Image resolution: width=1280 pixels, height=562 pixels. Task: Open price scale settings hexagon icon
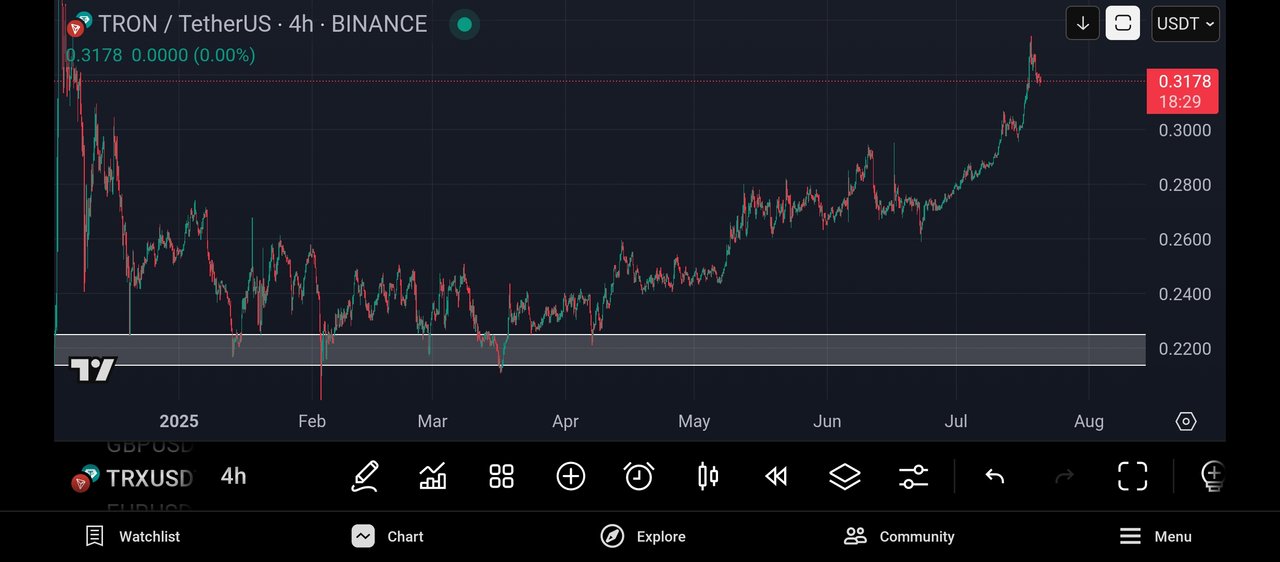click(x=1186, y=421)
